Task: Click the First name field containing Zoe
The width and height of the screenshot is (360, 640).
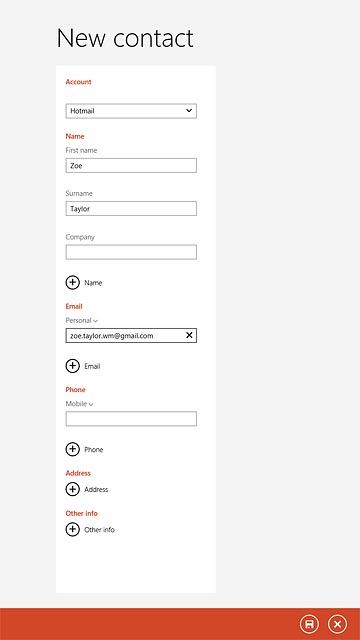Action: [x=131, y=166]
